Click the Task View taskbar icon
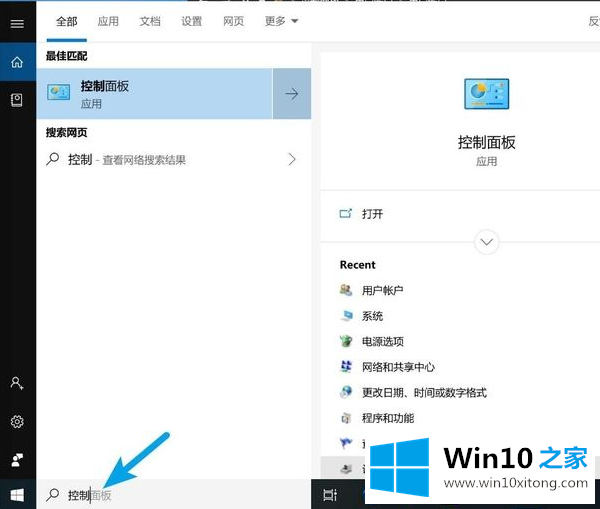The width and height of the screenshot is (600, 509). click(x=330, y=495)
